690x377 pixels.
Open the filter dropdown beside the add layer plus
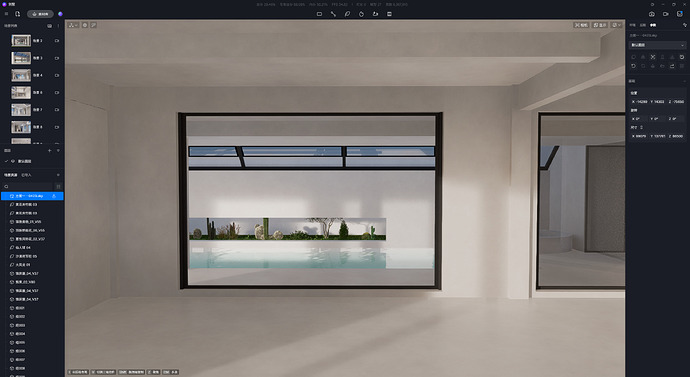58,150
